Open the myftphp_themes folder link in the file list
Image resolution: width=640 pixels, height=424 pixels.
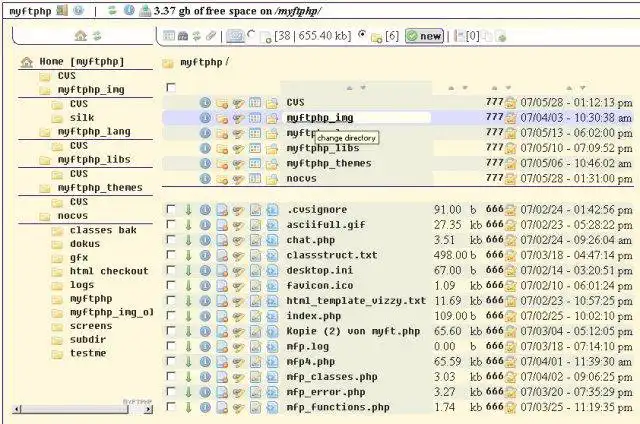click(x=329, y=163)
